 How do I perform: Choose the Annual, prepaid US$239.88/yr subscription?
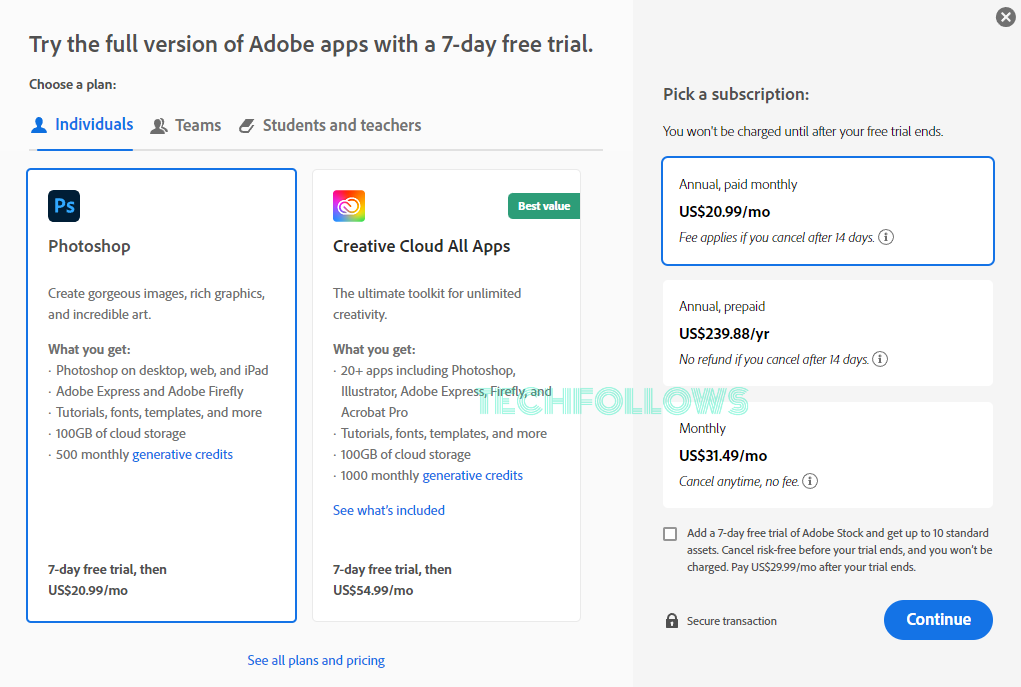click(x=828, y=333)
